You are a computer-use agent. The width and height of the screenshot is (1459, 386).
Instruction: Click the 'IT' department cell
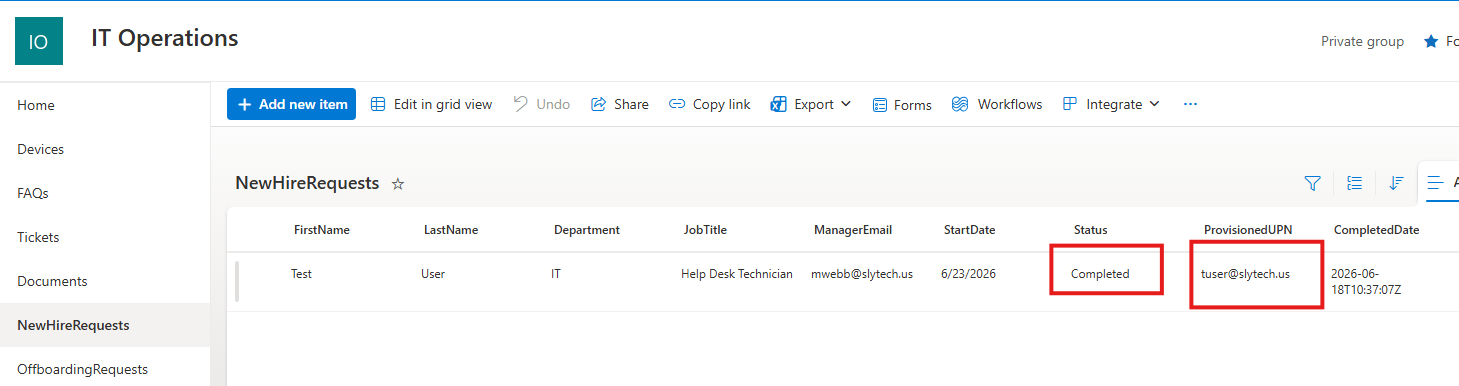tap(556, 274)
